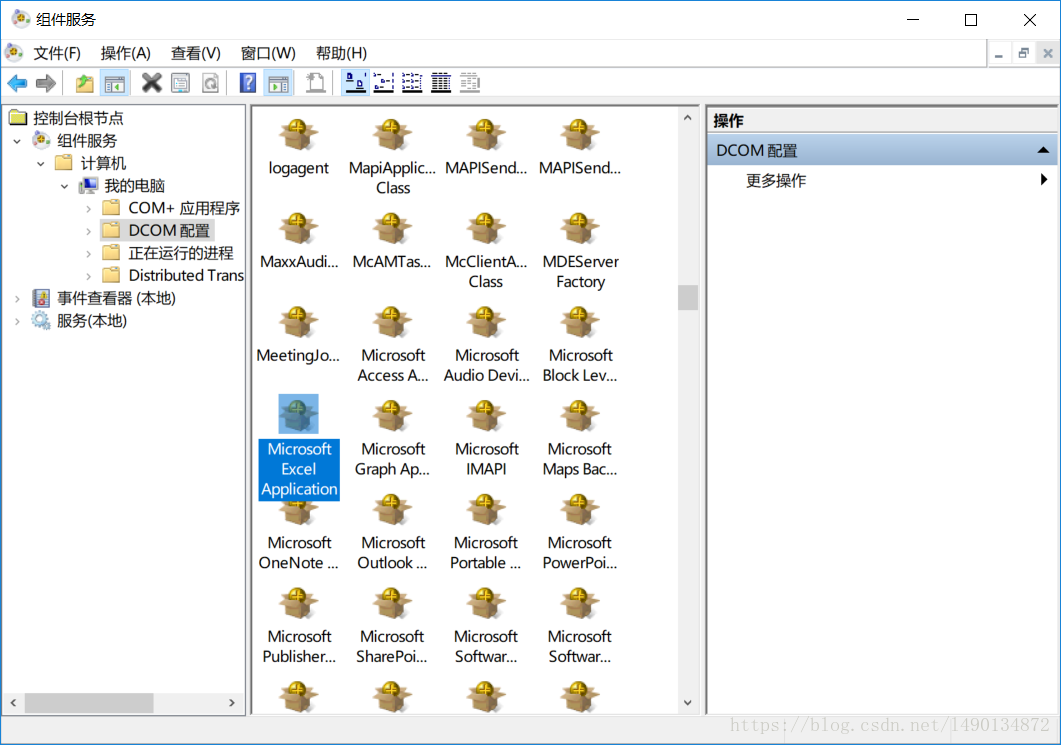
Task: Select MDEServer Factory item
Action: point(580,251)
